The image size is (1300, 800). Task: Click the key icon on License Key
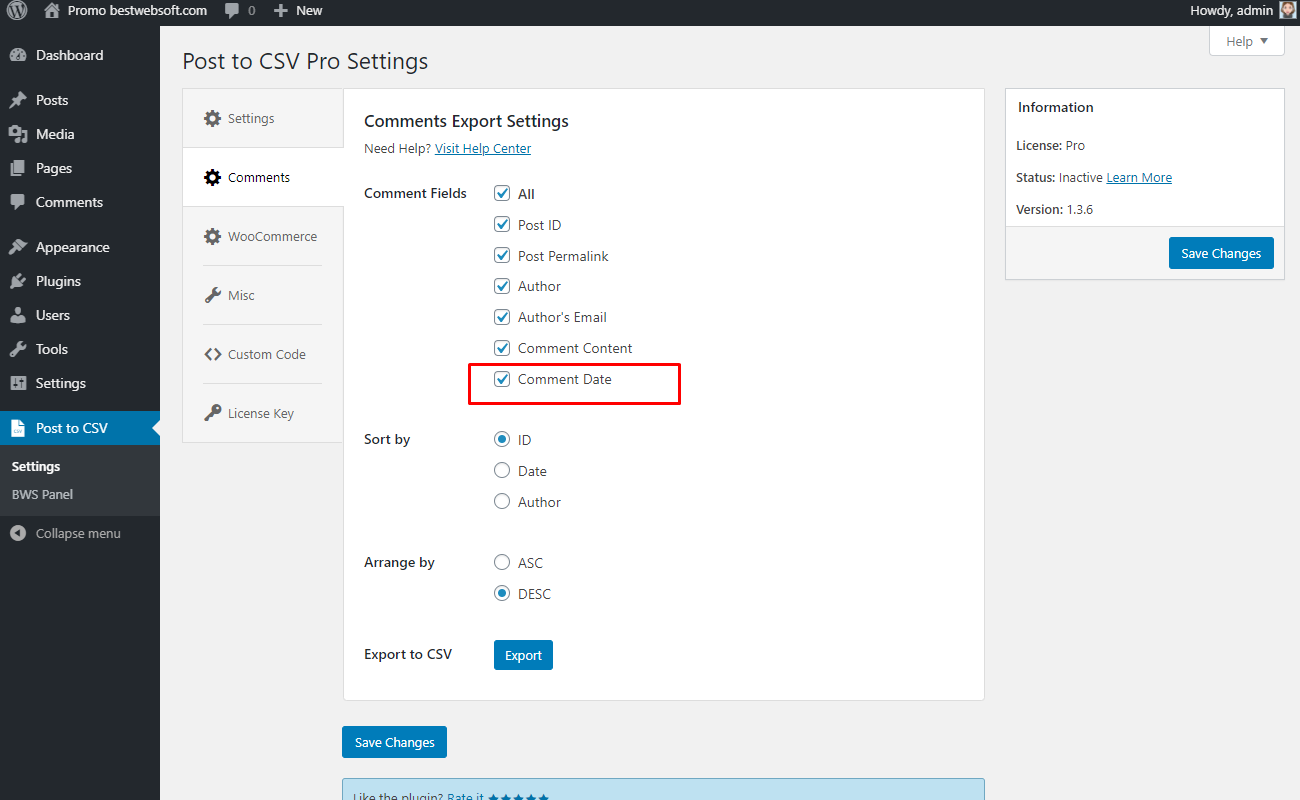[212, 413]
